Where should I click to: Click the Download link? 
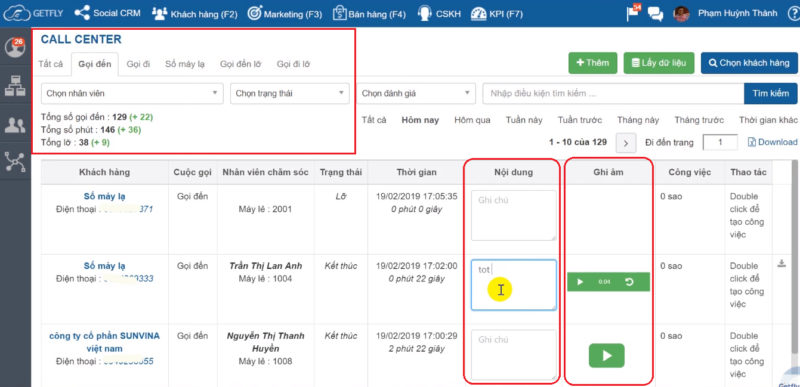(772, 142)
